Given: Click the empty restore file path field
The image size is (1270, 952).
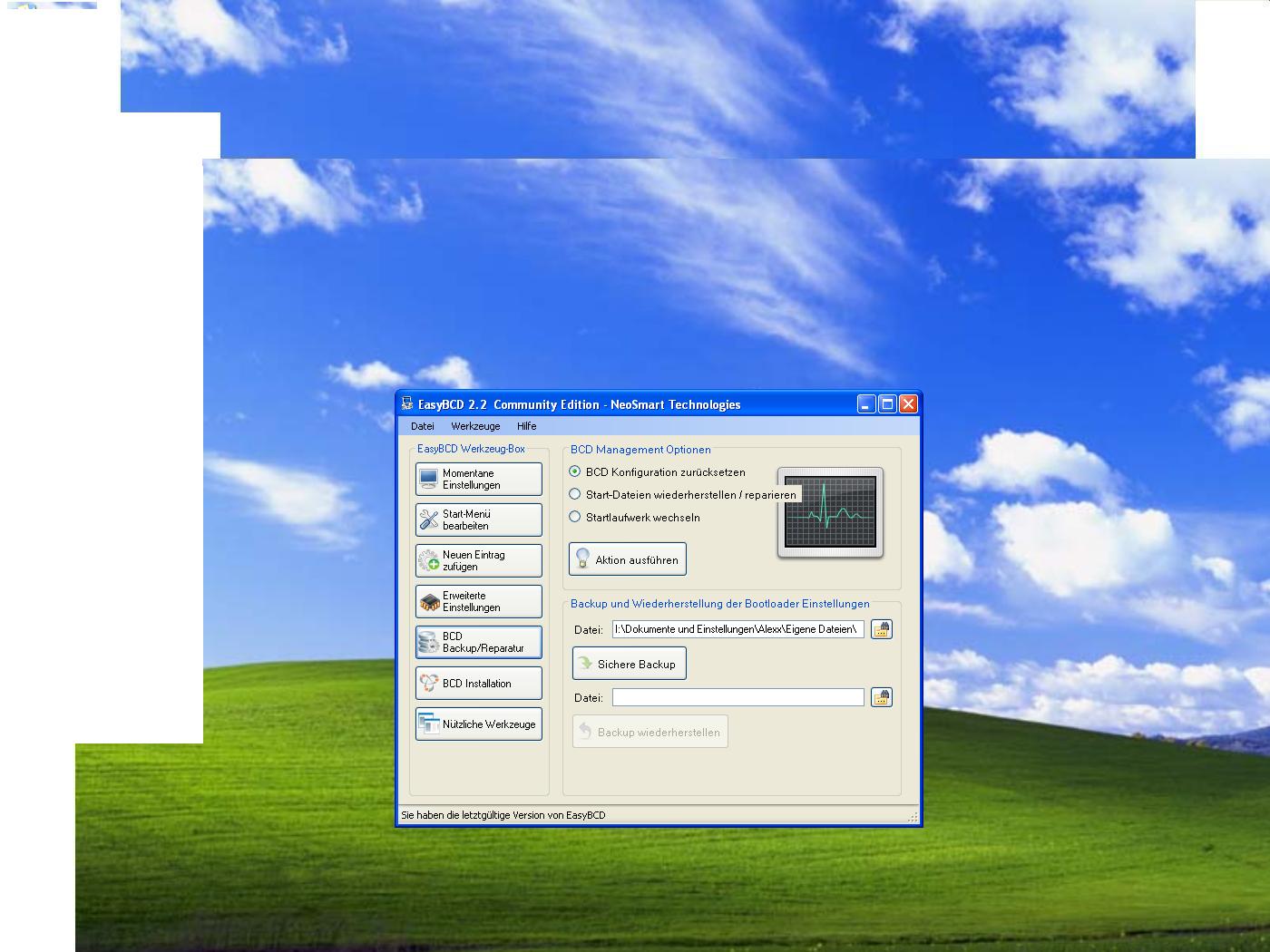Looking at the screenshot, I should [738, 697].
